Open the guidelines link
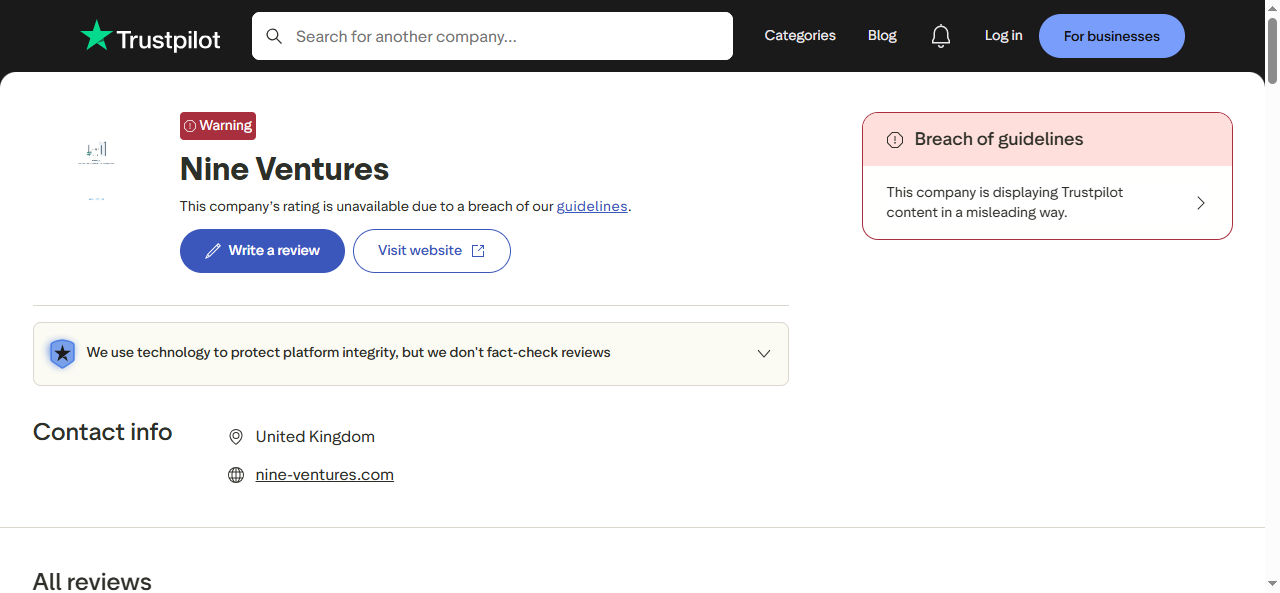Viewport: 1280px width, 593px height. [x=591, y=206]
